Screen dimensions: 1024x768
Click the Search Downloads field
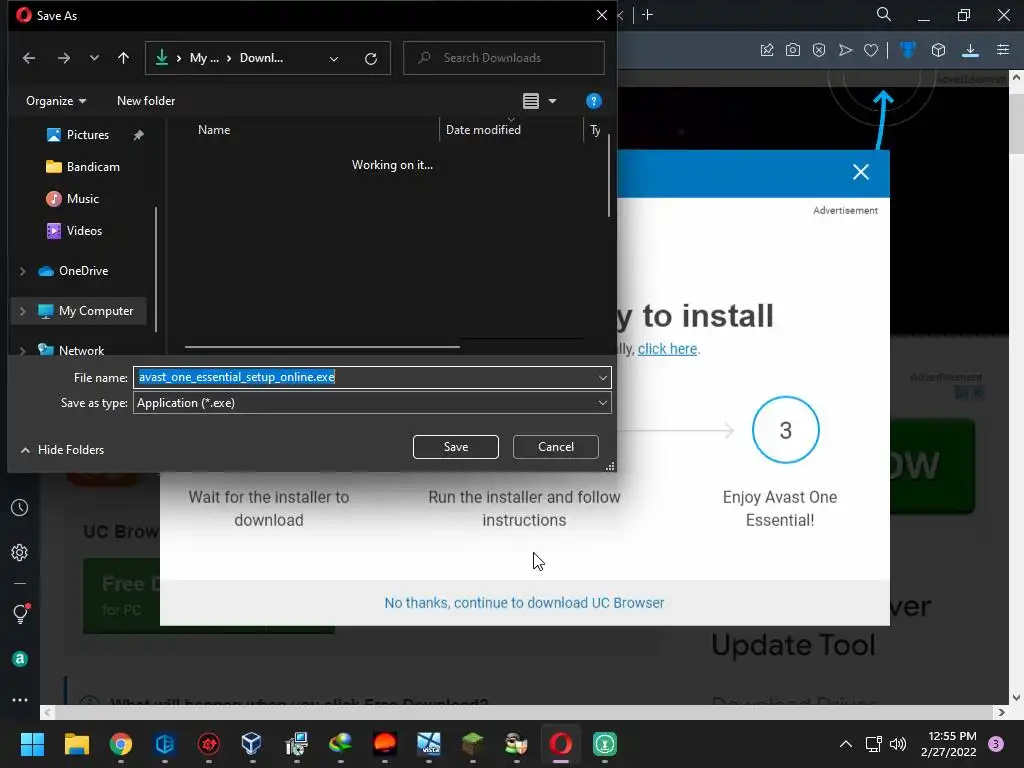point(504,58)
